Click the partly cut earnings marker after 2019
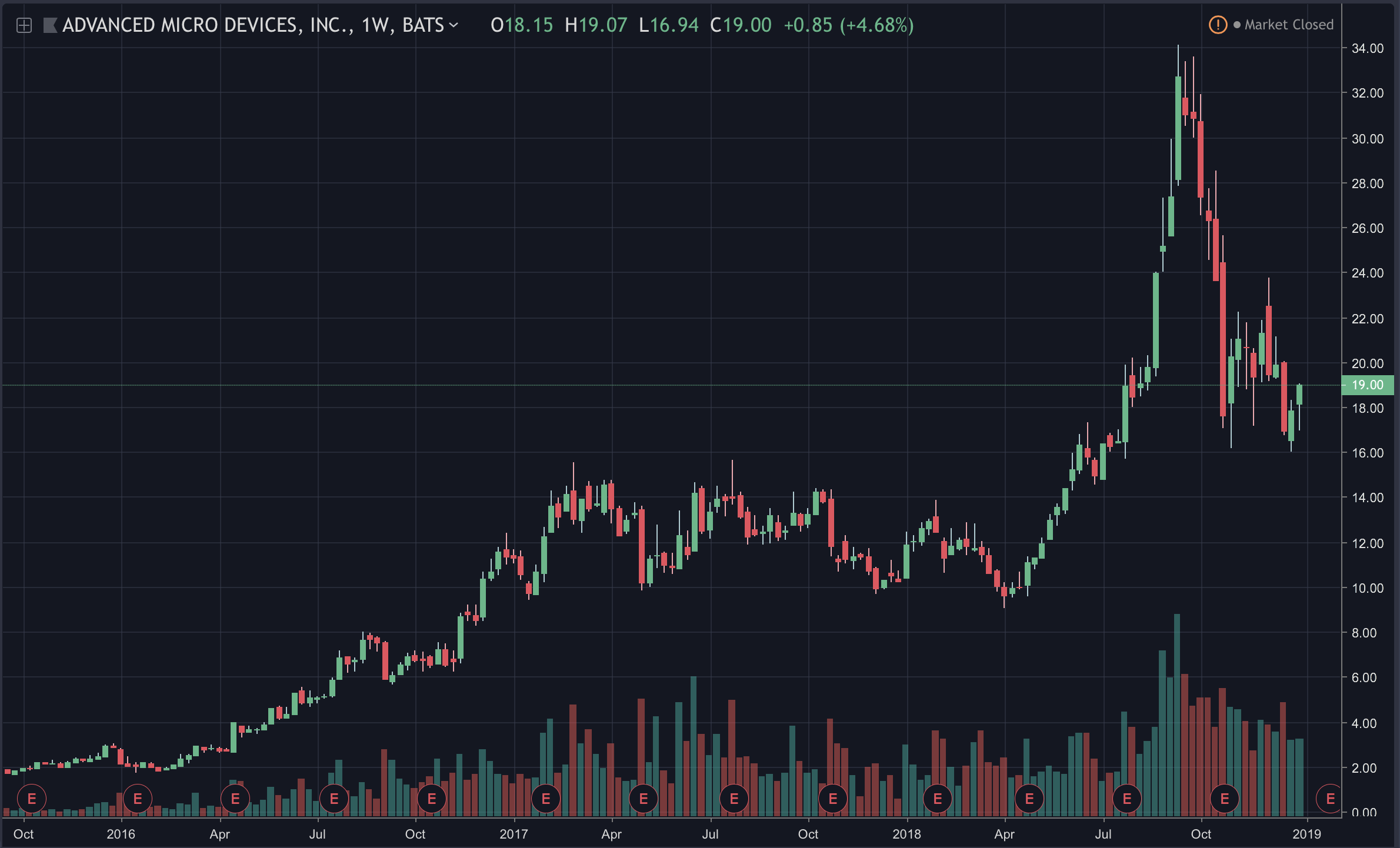This screenshot has height=848, width=1400. click(1329, 799)
